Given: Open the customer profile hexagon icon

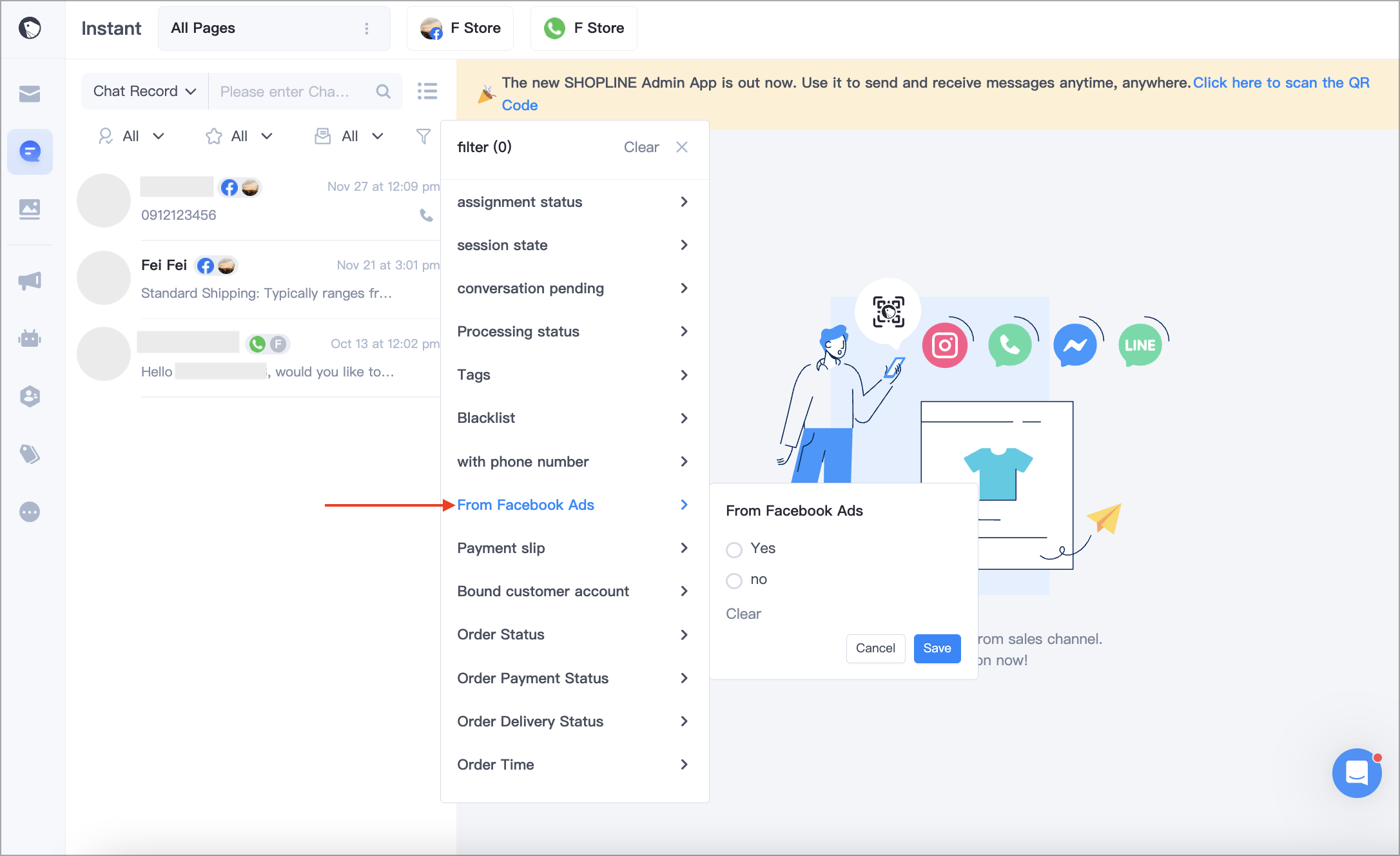Looking at the screenshot, I should tap(30, 396).
